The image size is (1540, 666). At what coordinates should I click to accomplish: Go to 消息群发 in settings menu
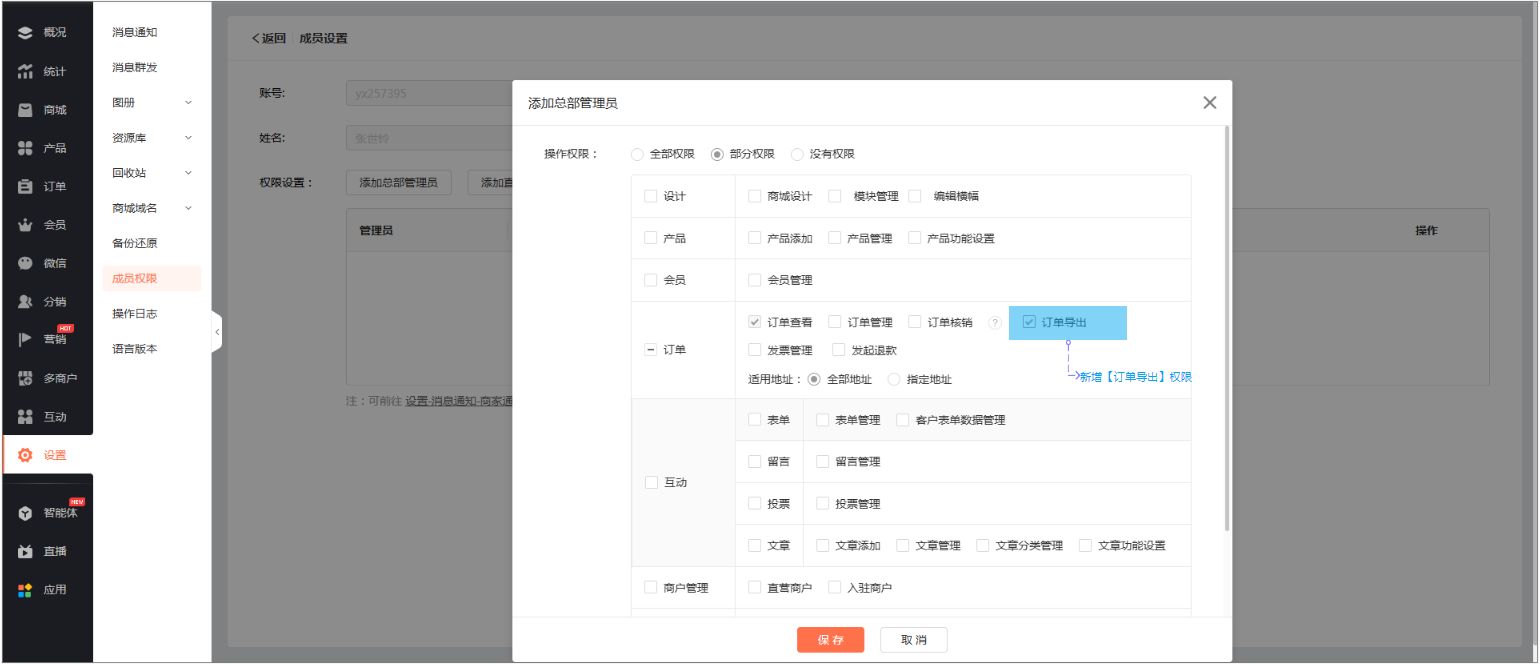(134, 68)
